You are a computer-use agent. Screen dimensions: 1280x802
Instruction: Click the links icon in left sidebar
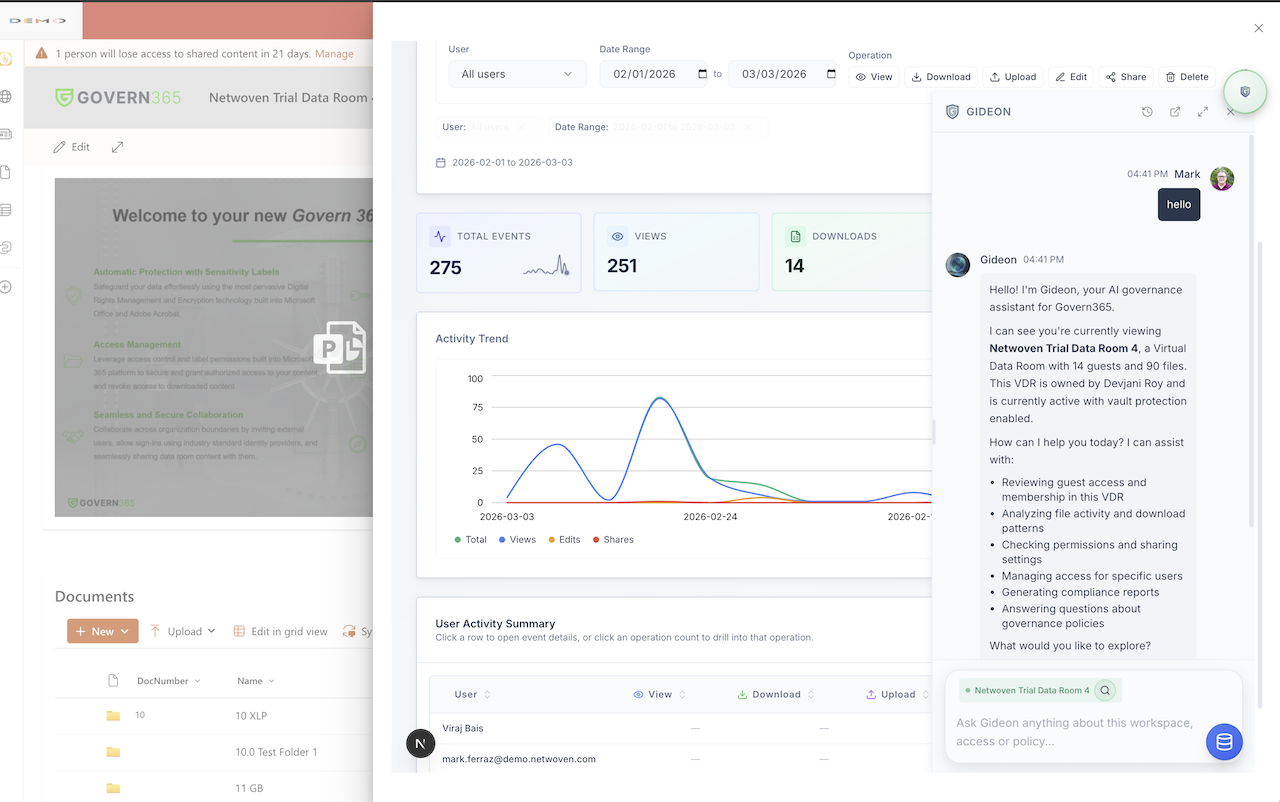(x=5, y=247)
